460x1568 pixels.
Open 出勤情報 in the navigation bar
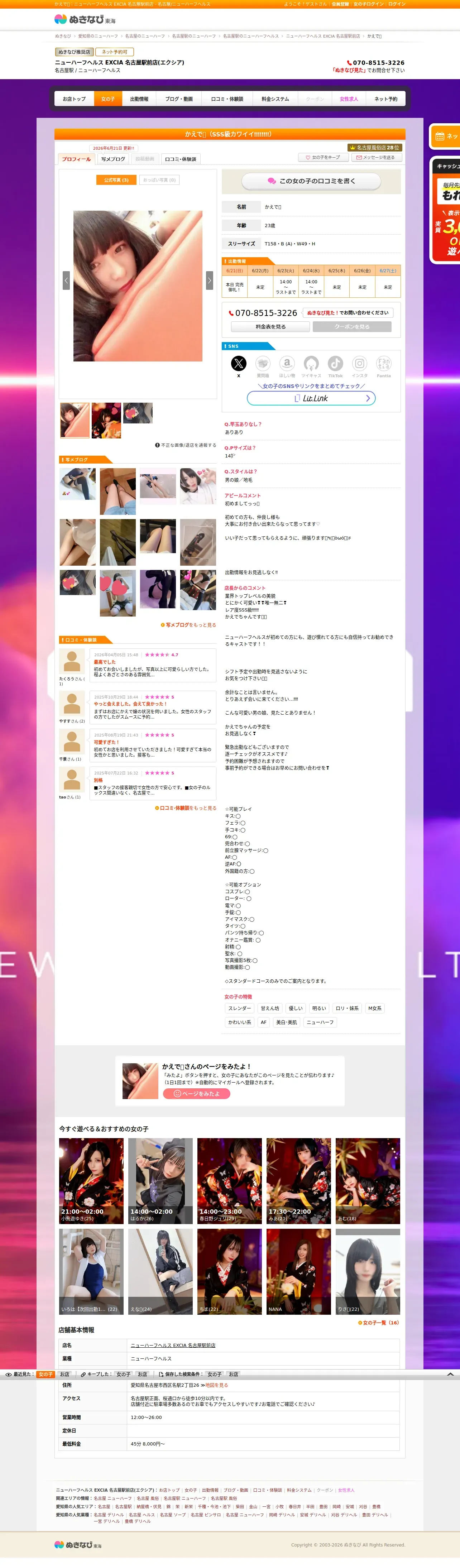point(139,99)
